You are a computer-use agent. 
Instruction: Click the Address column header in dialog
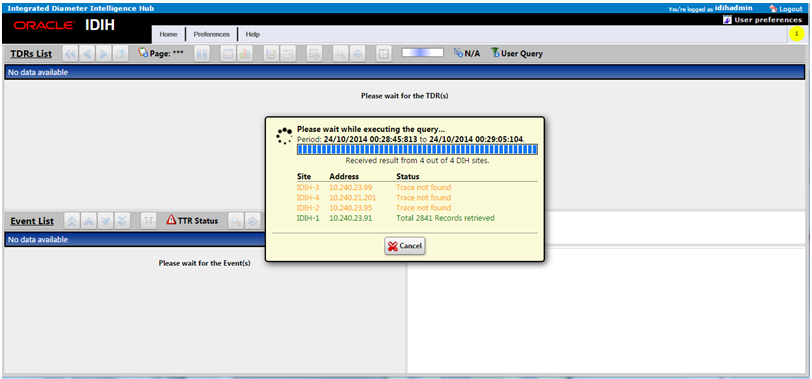[x=344, y=177]
